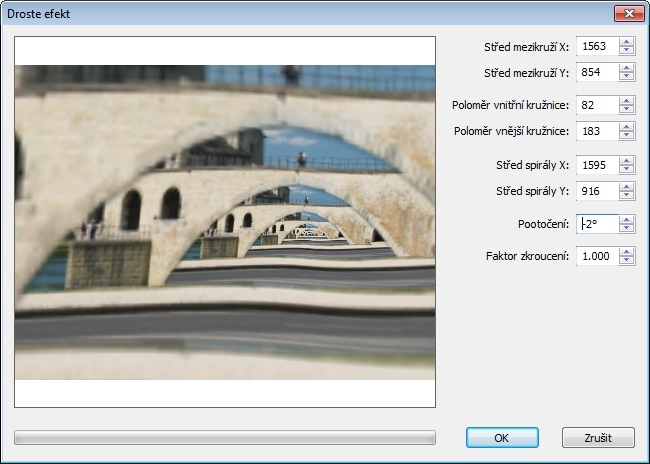Cancel the dialog with Zrušit

click(598, 438)
